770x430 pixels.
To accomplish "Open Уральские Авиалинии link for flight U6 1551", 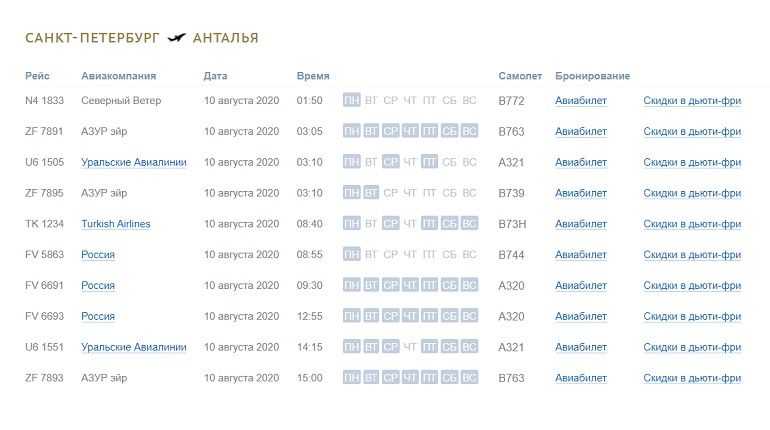I will coord(134,347).
